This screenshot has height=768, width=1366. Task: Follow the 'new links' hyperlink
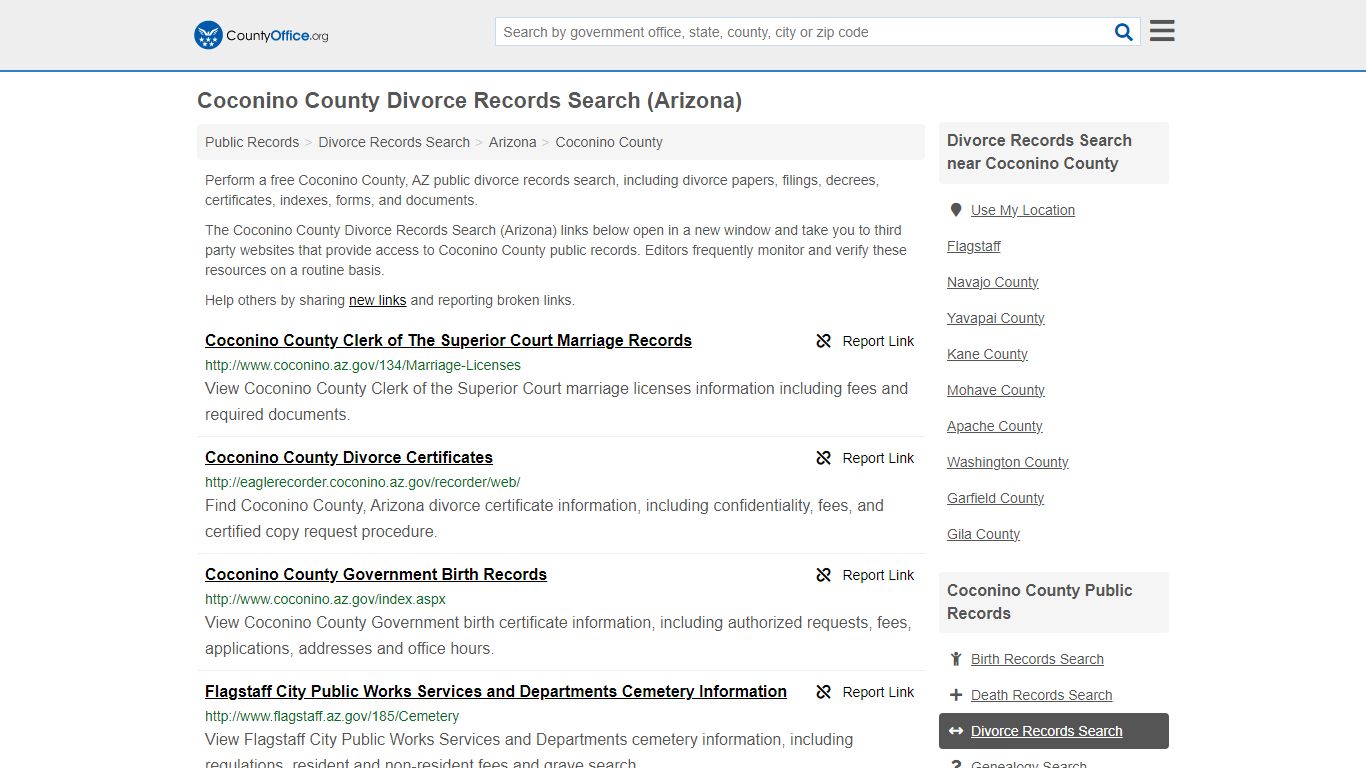[x=378, y=300]
